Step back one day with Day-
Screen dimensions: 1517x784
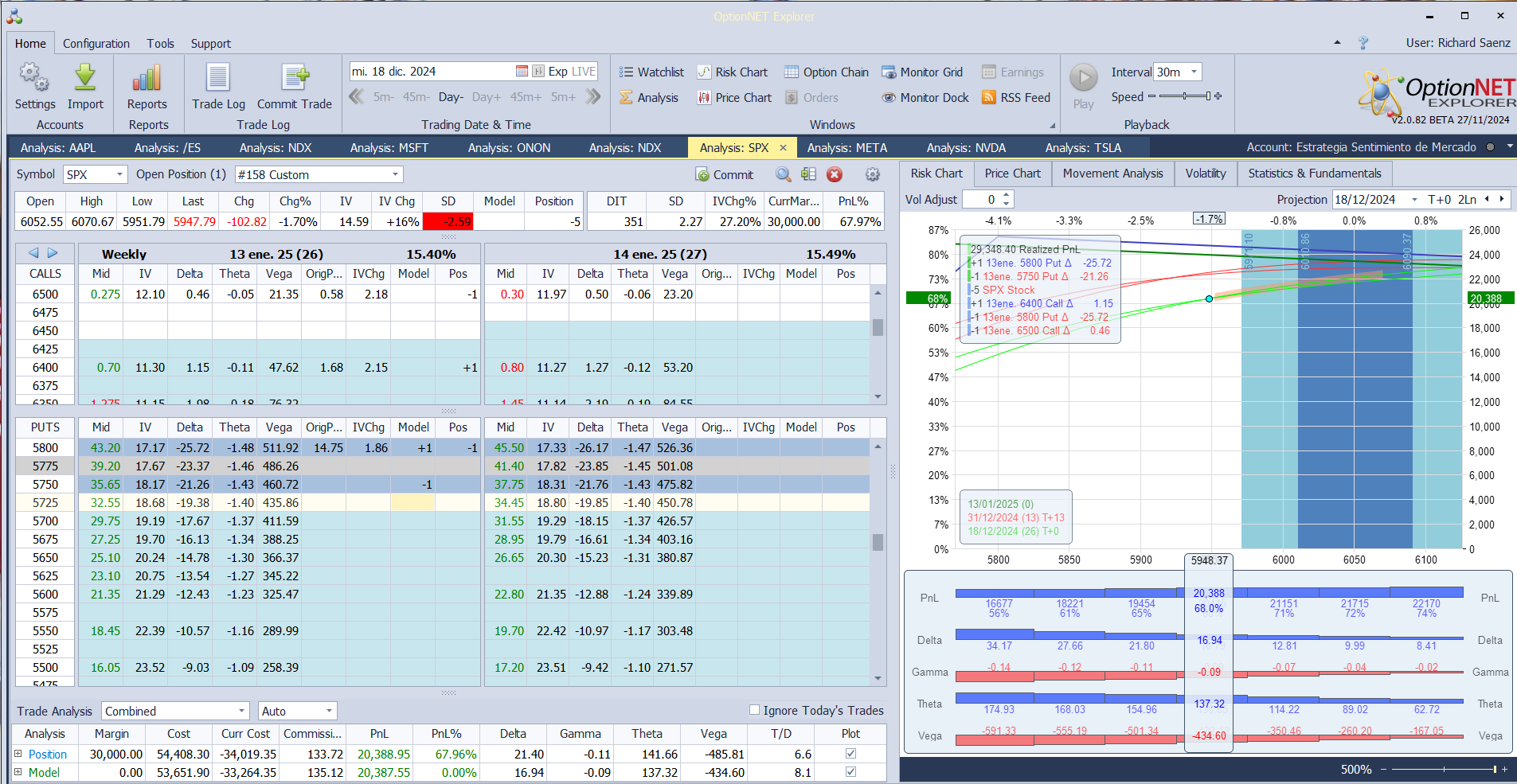pyautogui.click(x=451, y=97)
